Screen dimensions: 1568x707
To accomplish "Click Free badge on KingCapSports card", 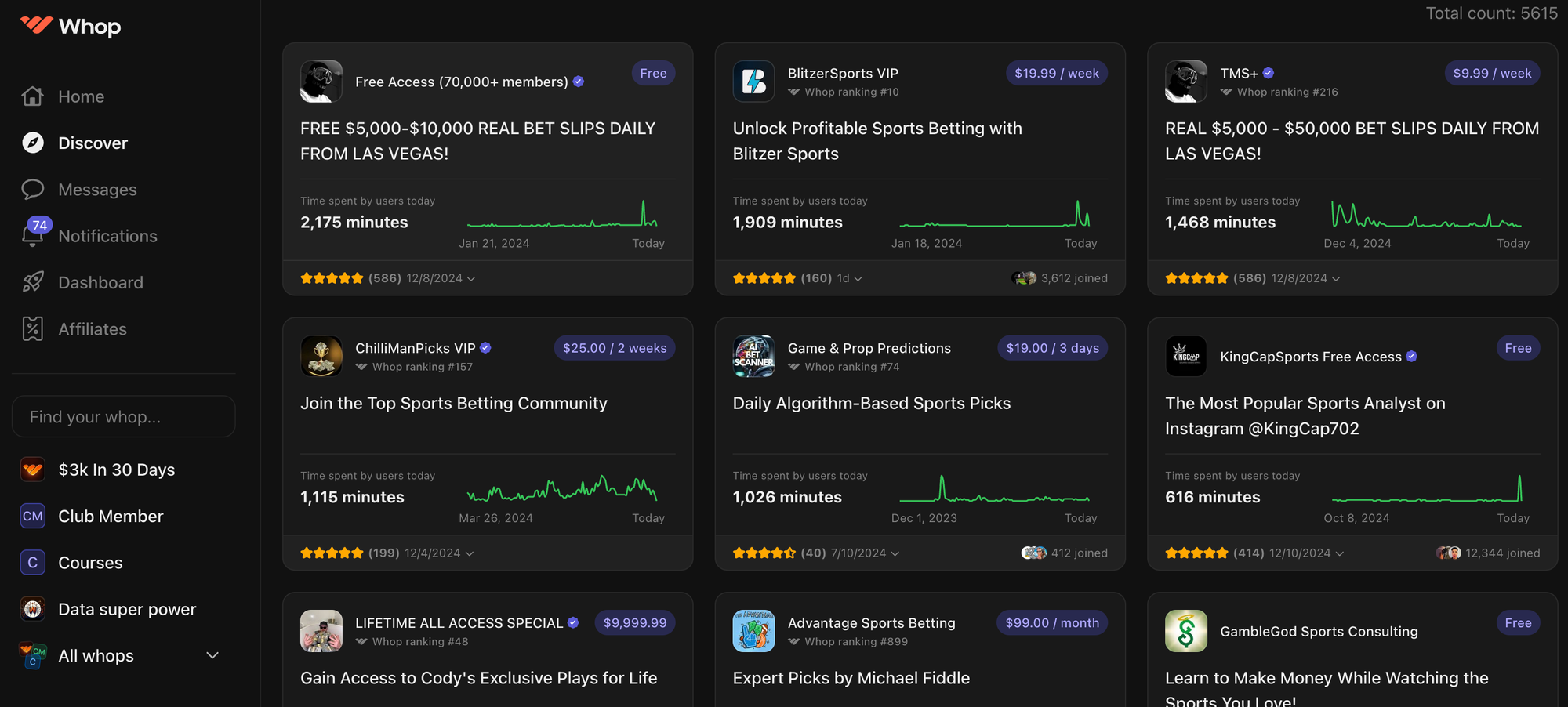I will pos(1518,348).
